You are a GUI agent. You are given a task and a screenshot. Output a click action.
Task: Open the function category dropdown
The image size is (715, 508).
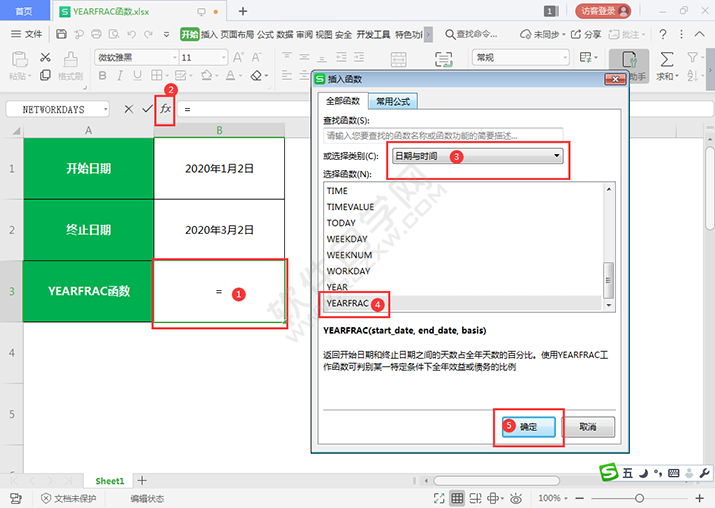click(477, 156)
